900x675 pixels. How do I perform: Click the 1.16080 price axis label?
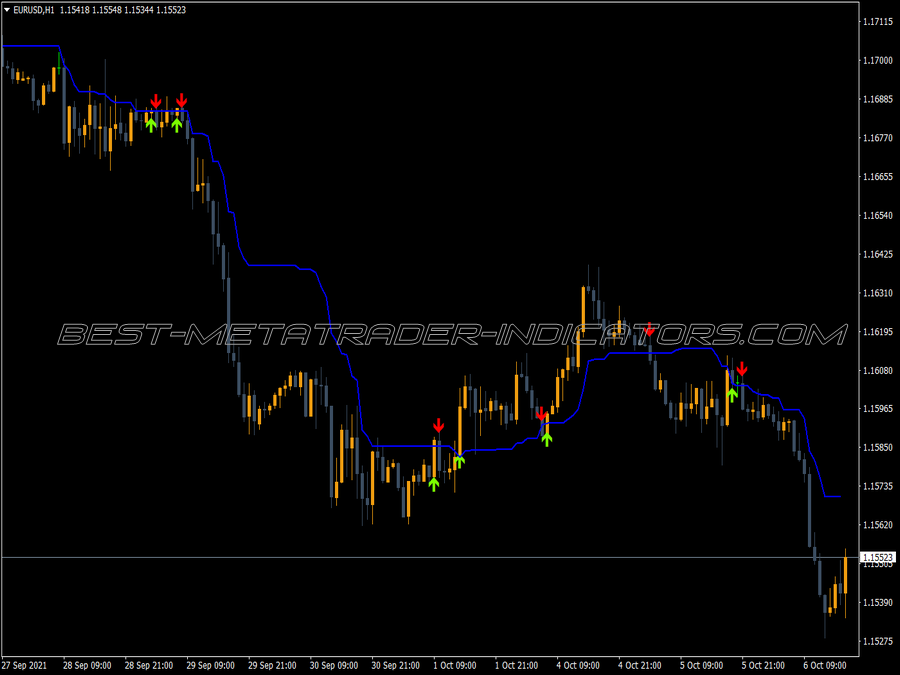tap(878, 370)
